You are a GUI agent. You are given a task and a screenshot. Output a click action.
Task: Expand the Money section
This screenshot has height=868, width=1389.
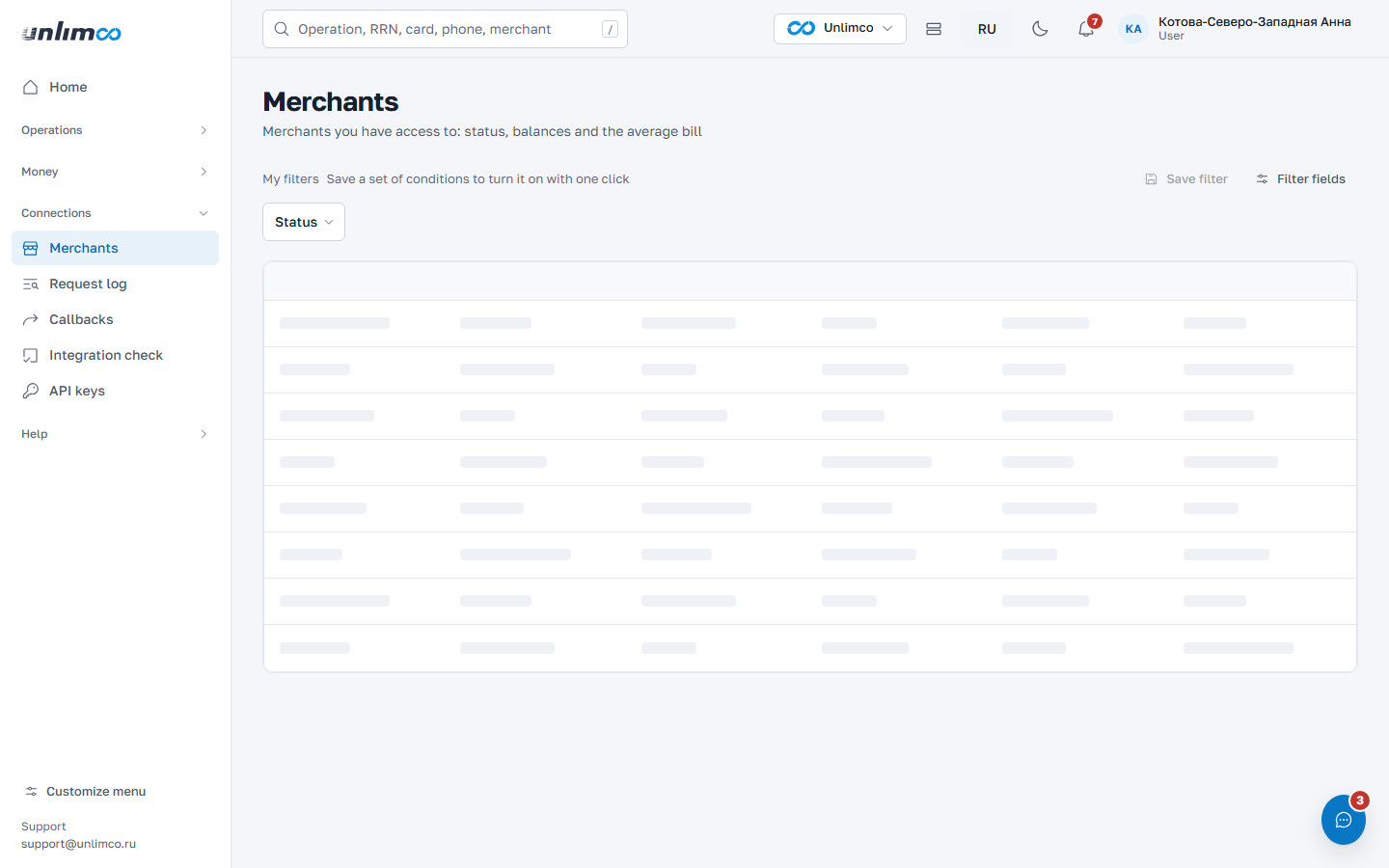(115, 172)
